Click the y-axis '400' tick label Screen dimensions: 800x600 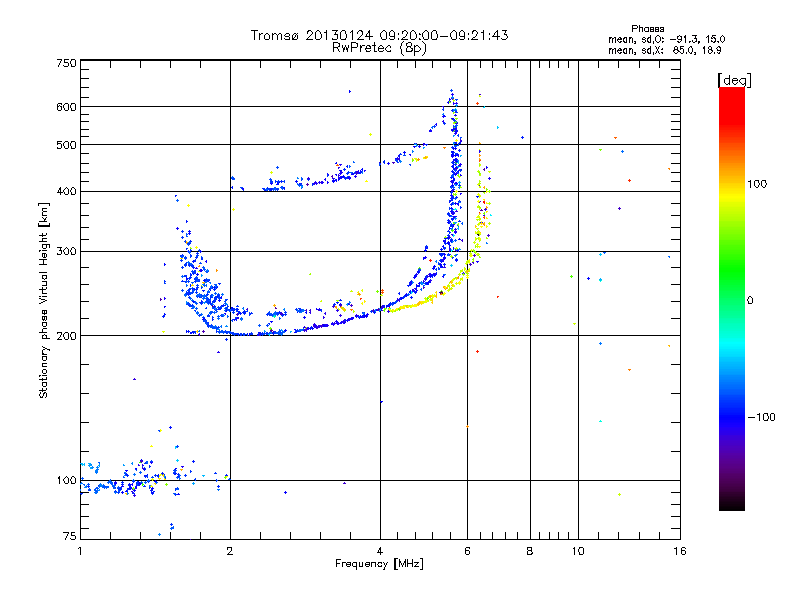click(x=67, y=192)
